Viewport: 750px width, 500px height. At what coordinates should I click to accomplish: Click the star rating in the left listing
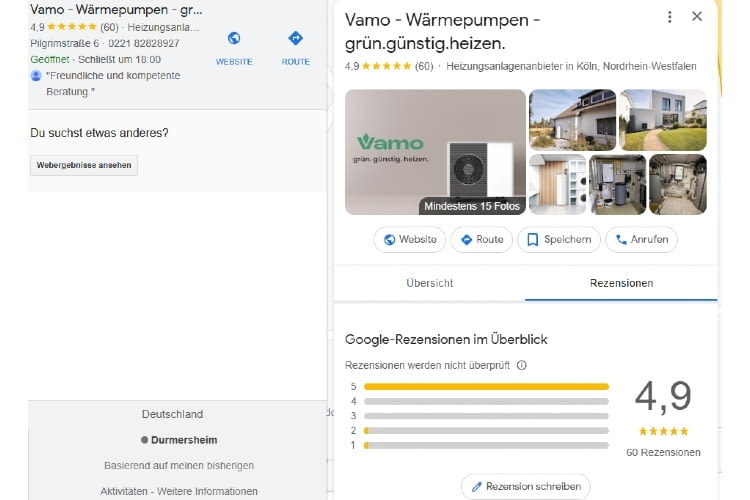[x=72, y=27]
